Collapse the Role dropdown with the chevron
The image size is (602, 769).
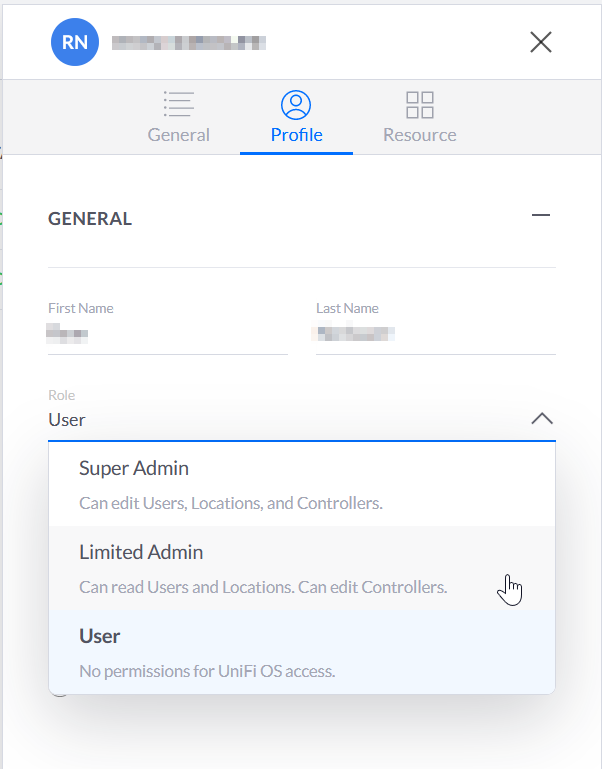coord(542,419)
